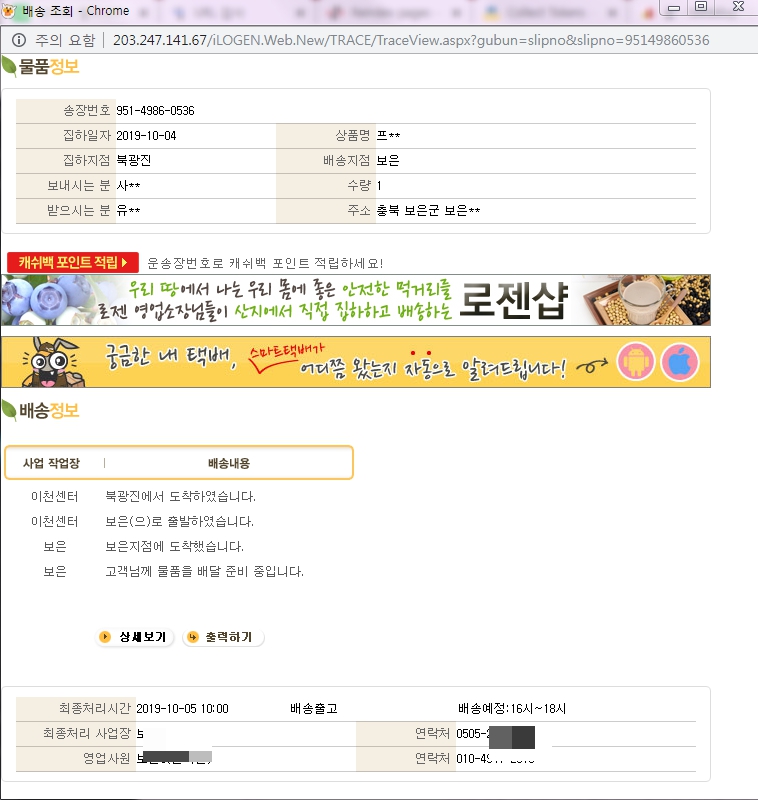Click the page favicon in the title bar
The image size is (758, 800).
(9, 10)
